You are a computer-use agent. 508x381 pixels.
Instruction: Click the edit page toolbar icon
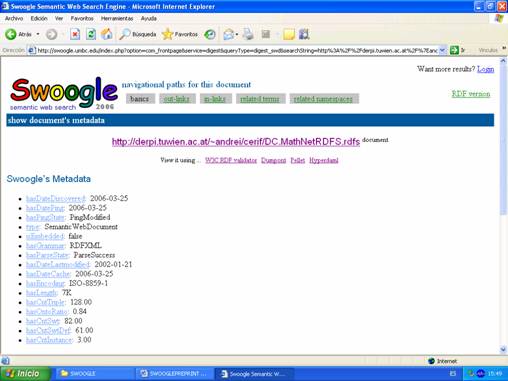266,34
